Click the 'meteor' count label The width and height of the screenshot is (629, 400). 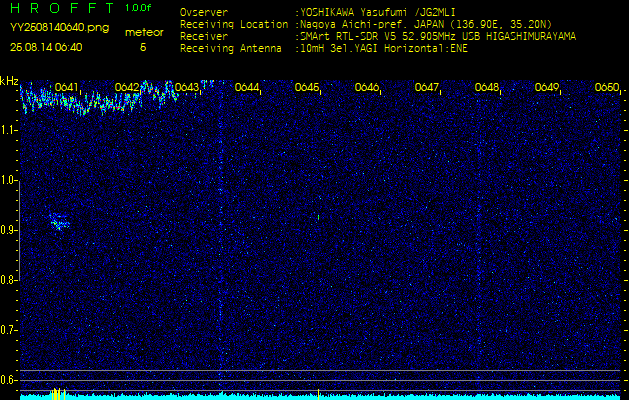(x=144, y=32)
